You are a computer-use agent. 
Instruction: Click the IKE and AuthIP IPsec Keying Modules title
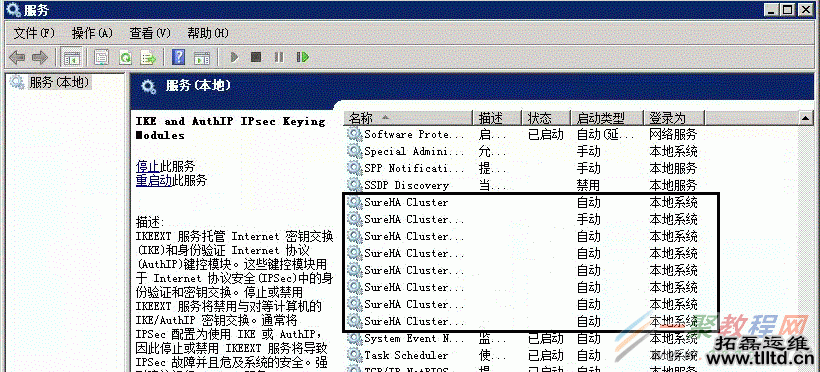pos(231,128)
